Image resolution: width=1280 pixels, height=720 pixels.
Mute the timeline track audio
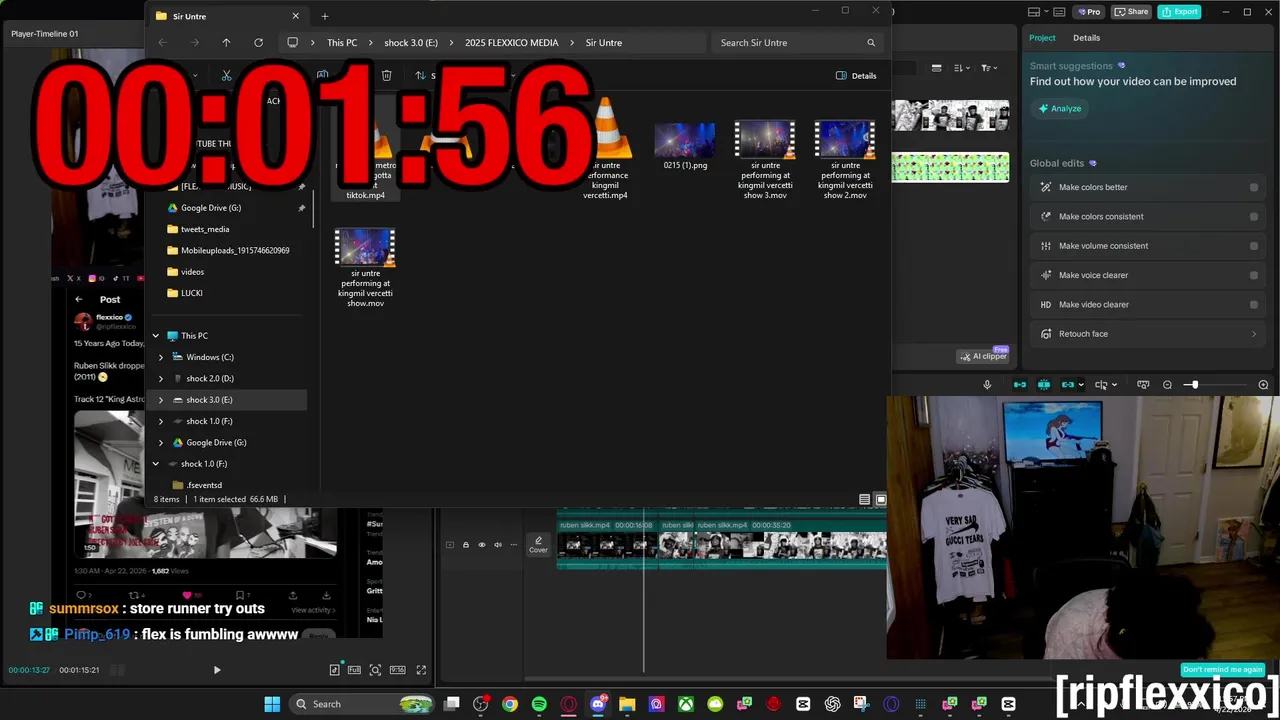coord(497,545)
